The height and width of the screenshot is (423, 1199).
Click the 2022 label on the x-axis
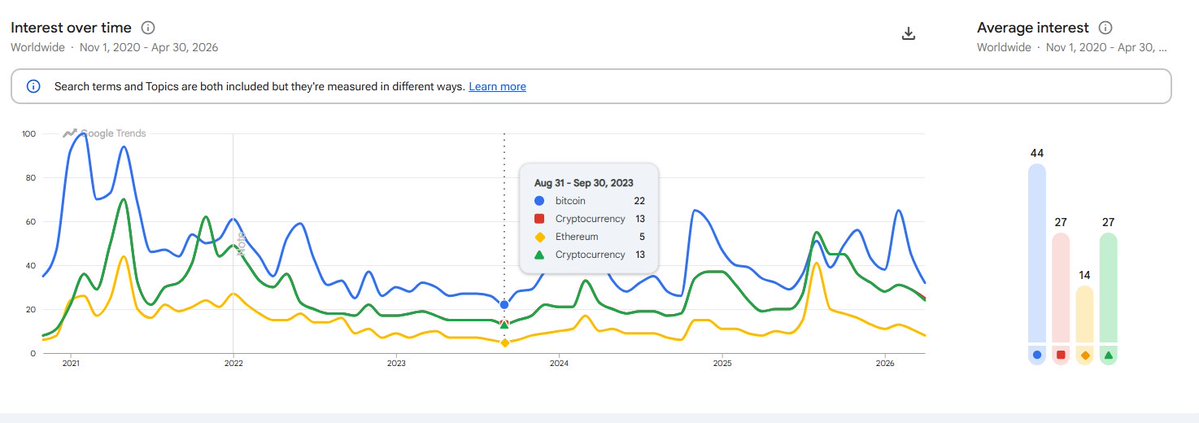point(233,363)
